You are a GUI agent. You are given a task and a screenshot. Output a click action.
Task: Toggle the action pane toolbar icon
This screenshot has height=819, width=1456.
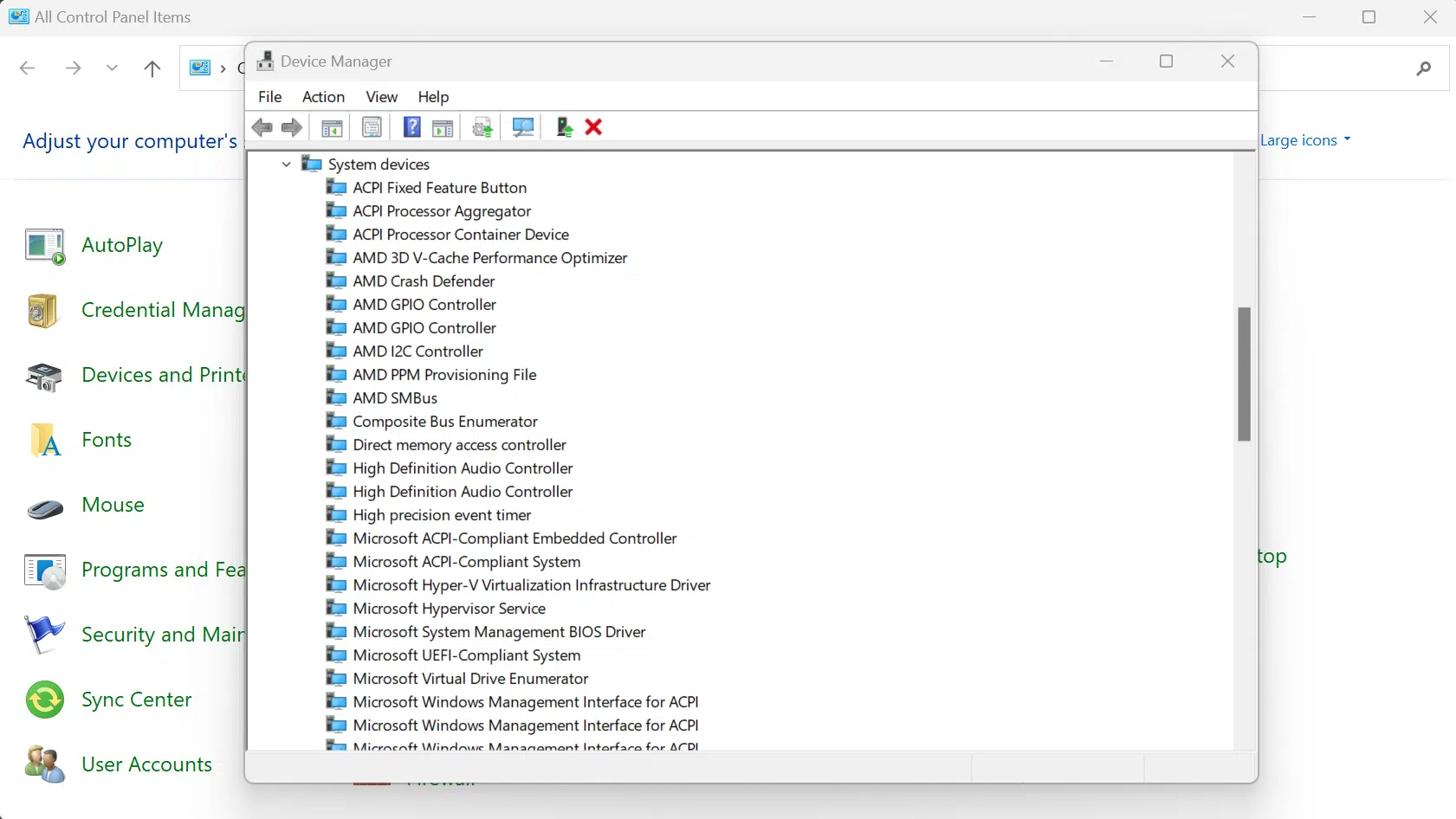[x=443, y=127]
